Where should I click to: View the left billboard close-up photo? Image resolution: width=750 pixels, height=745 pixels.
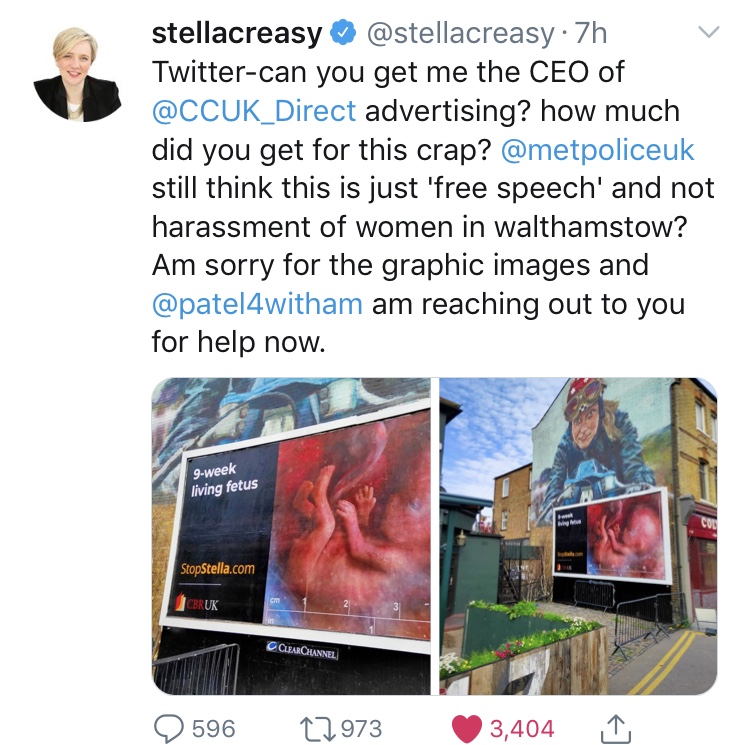pyautogui.click(x=291, y=536)
